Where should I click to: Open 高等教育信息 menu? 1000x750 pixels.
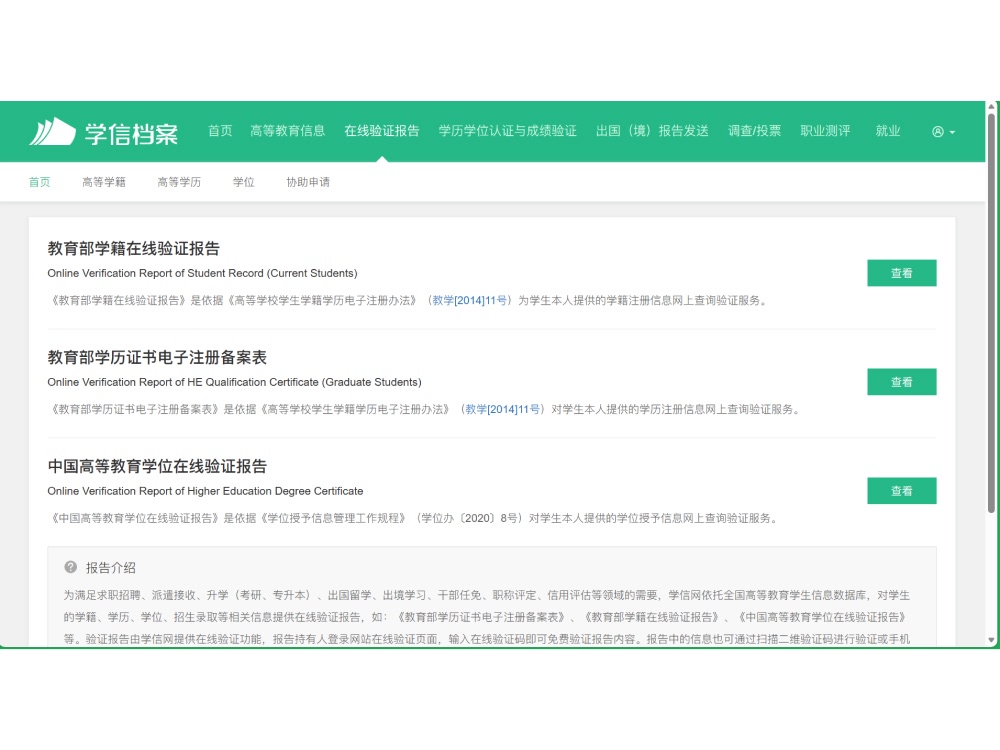click(288, 131)
